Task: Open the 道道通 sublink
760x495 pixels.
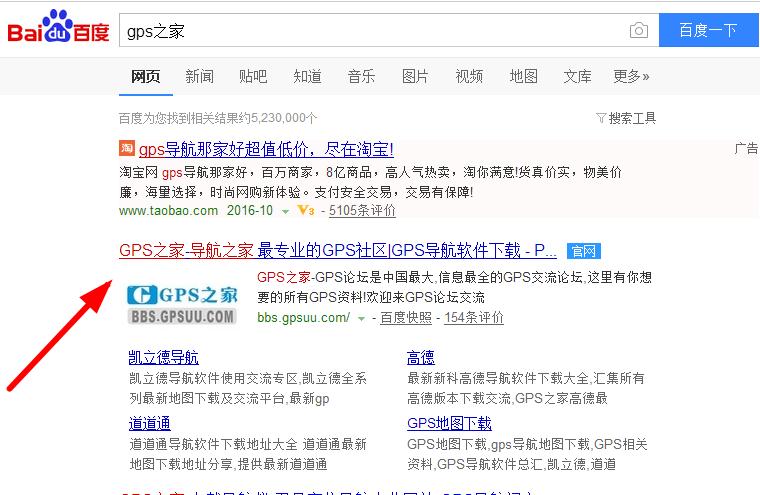Action: click(149, 423)
